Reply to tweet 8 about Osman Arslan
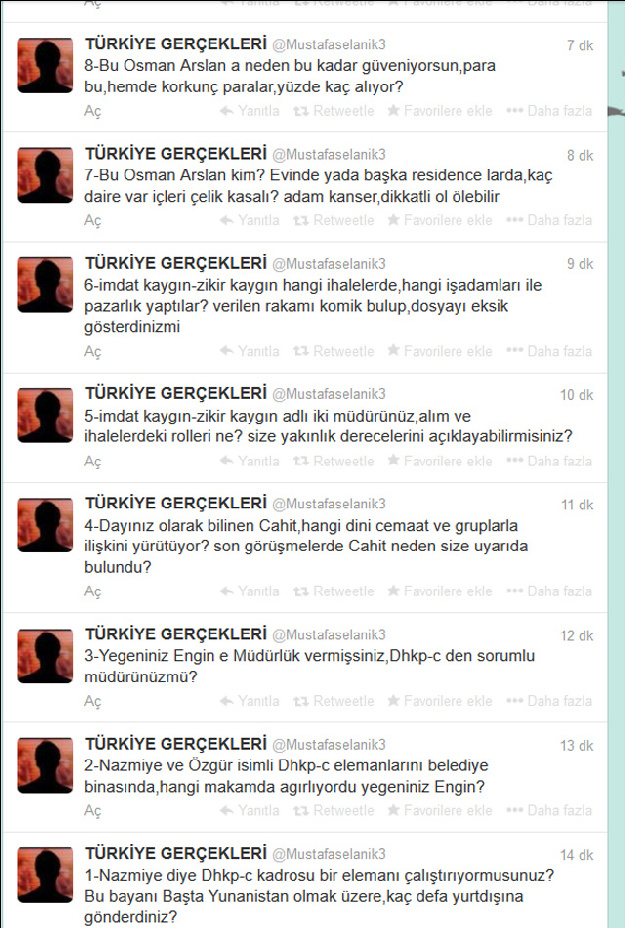 click(x=249, y=111)
